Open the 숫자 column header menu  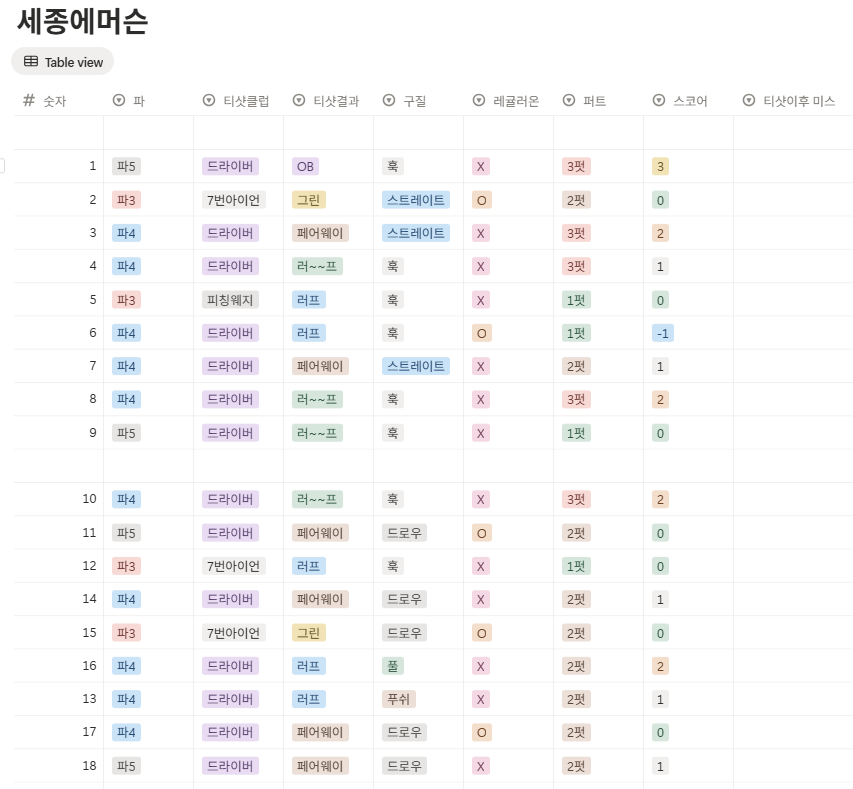pyautogui.click(x=55, y=100)
